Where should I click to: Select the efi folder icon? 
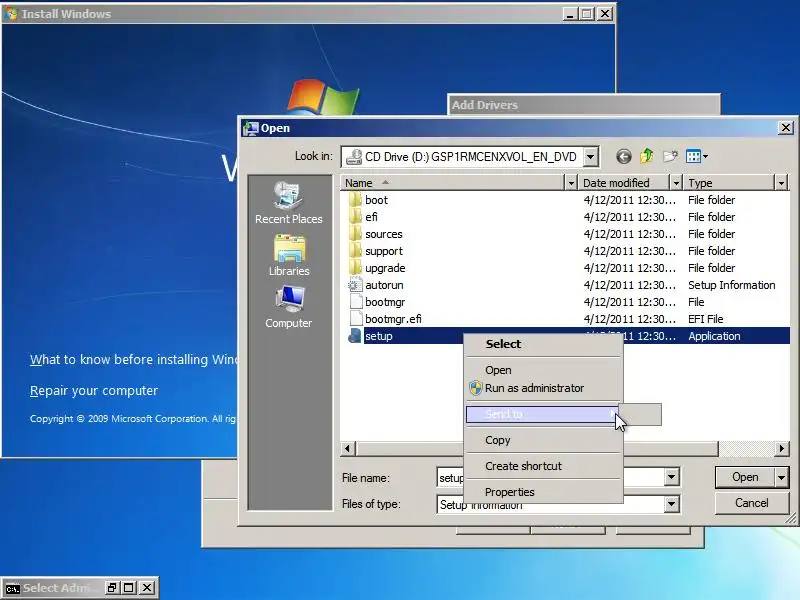355,217
